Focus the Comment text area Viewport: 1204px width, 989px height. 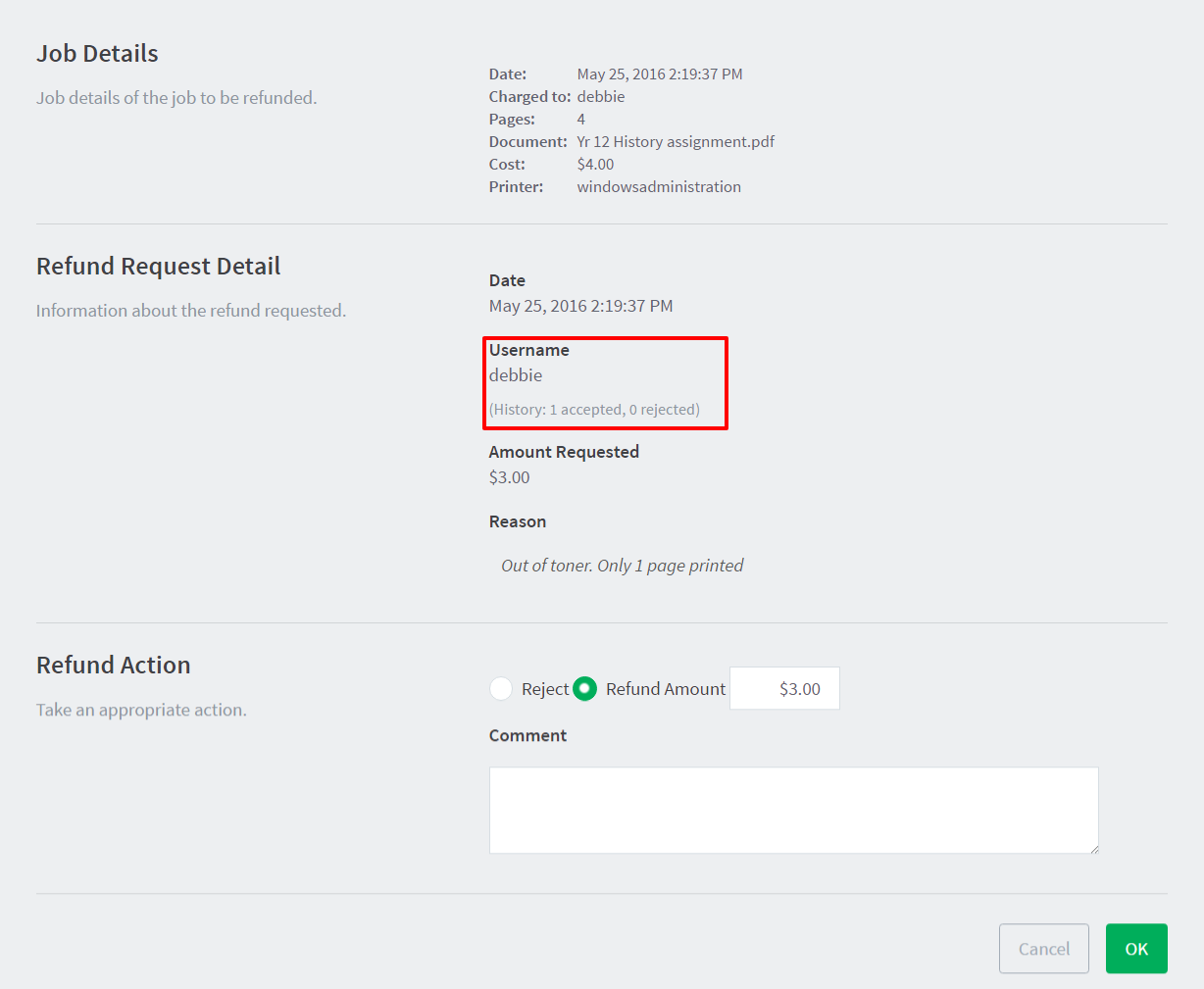[x=793, y=810]
